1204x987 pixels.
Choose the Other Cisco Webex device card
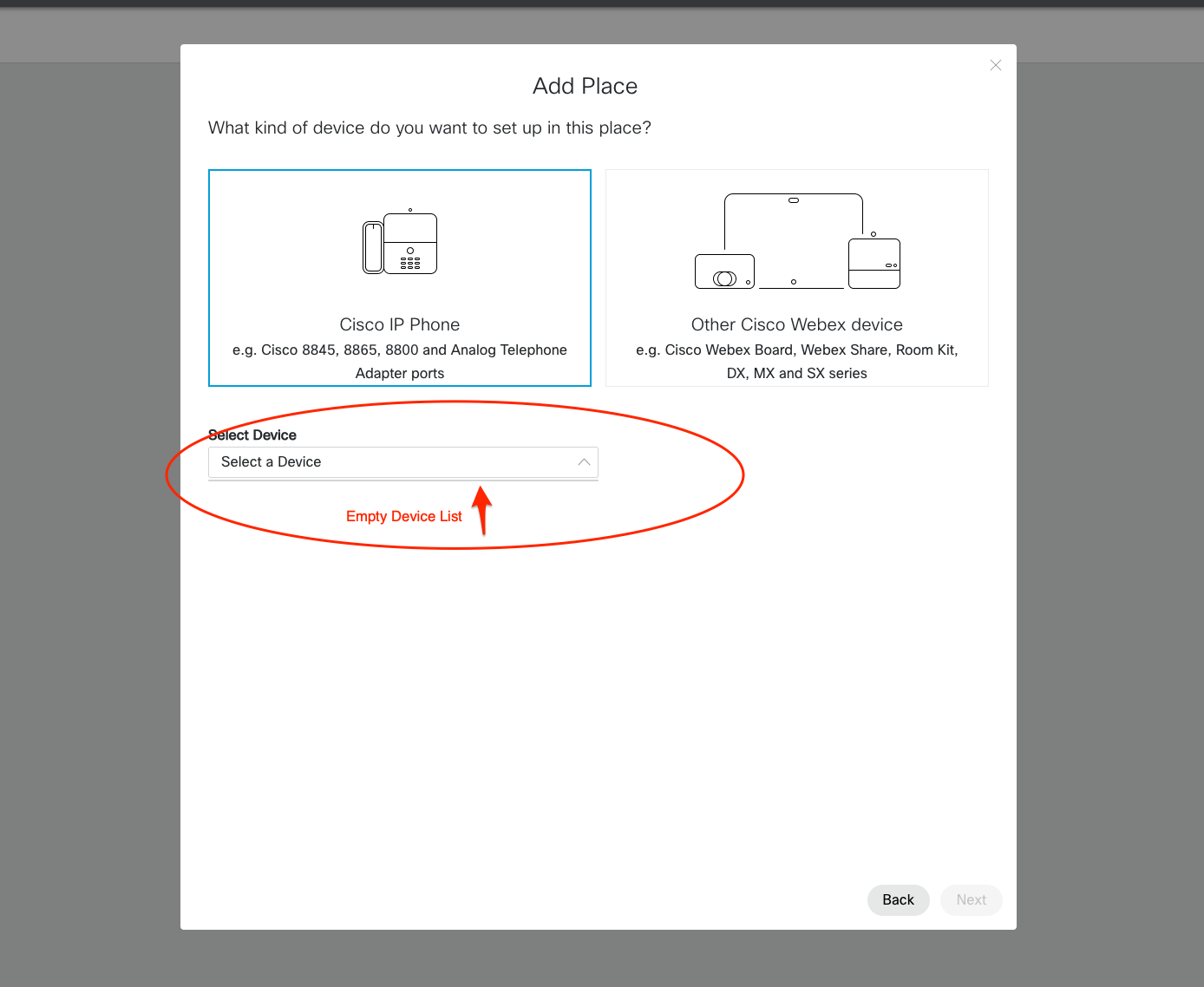click(x=797, y=278)
